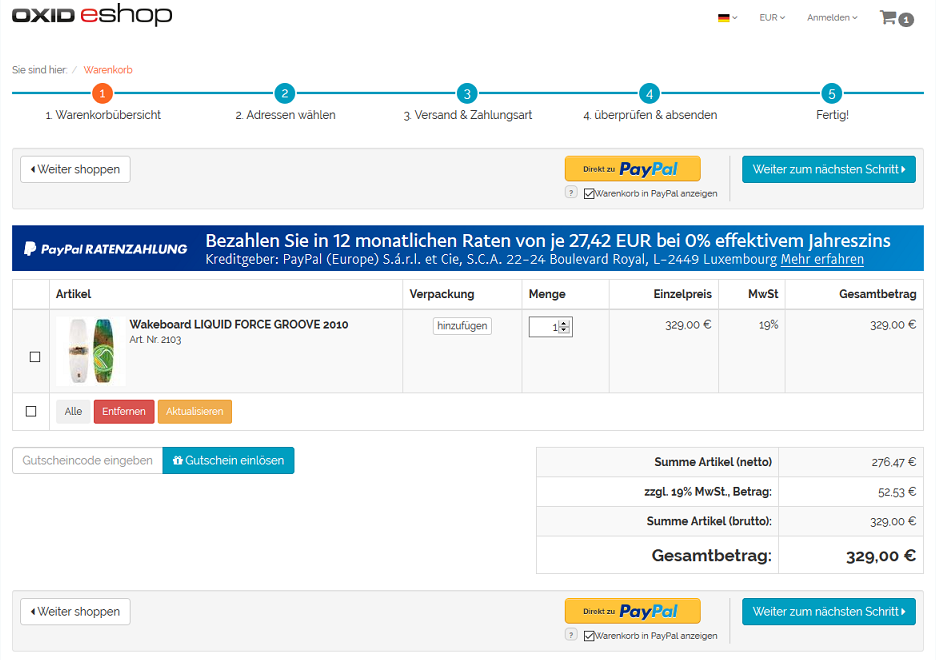
Task: Decrease quantity with the stepper down arrow
Action: click(x=564, y=330)
